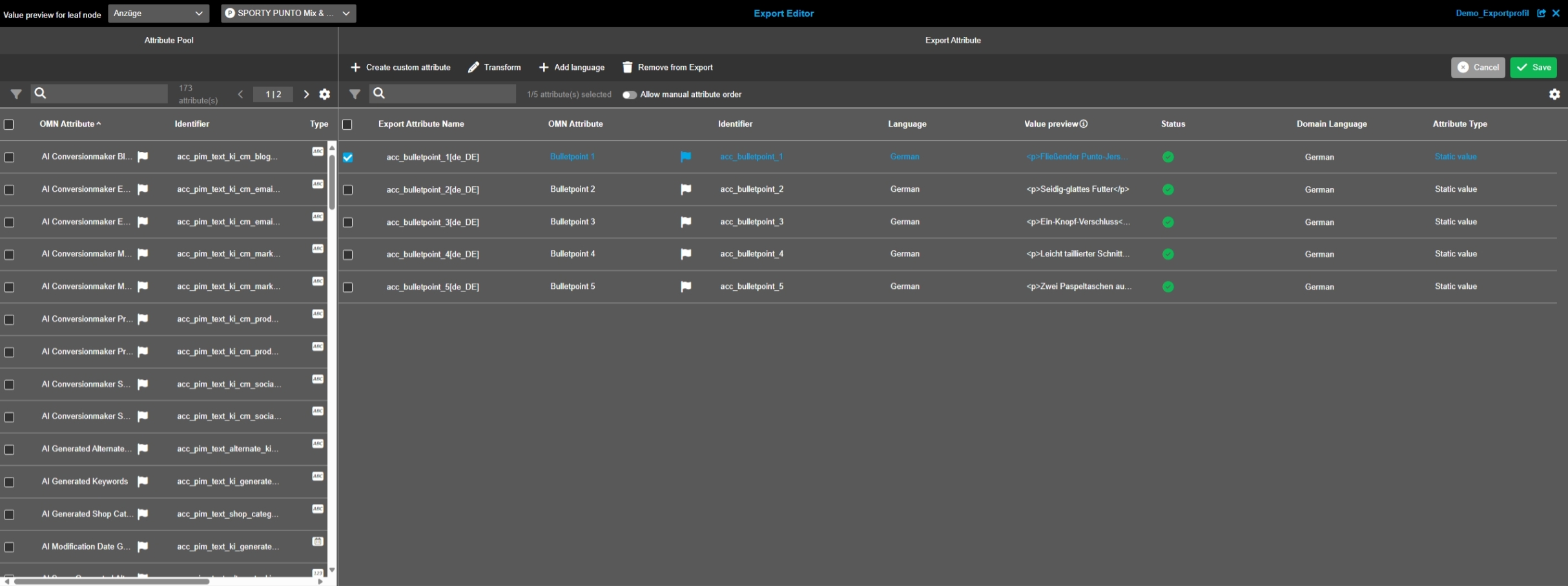1568x586 pixels.
Task: Enable Allow manual attribute order toggle
Action: point(629,95)
